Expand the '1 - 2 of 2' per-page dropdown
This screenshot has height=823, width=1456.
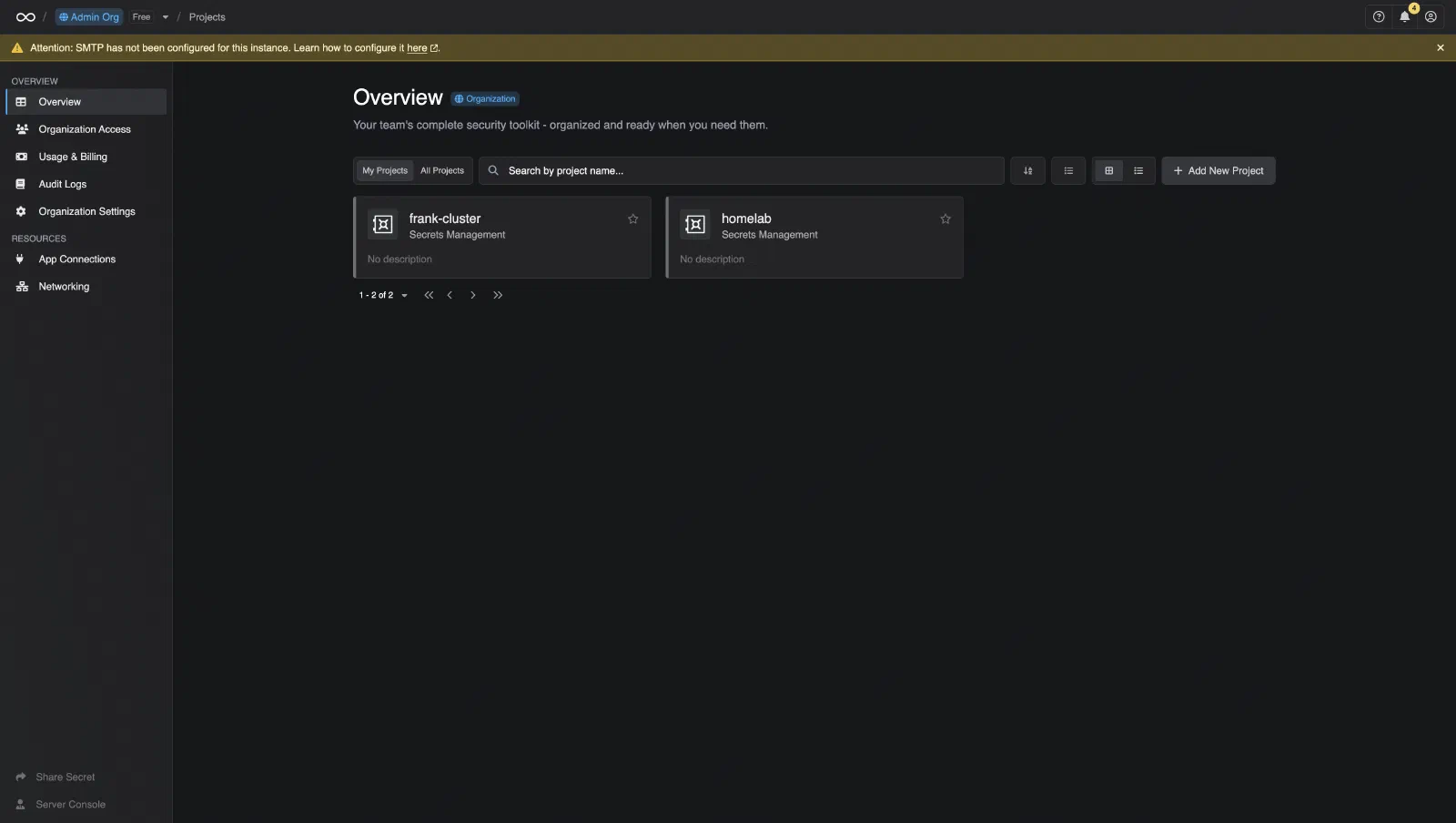pos(404,296)
